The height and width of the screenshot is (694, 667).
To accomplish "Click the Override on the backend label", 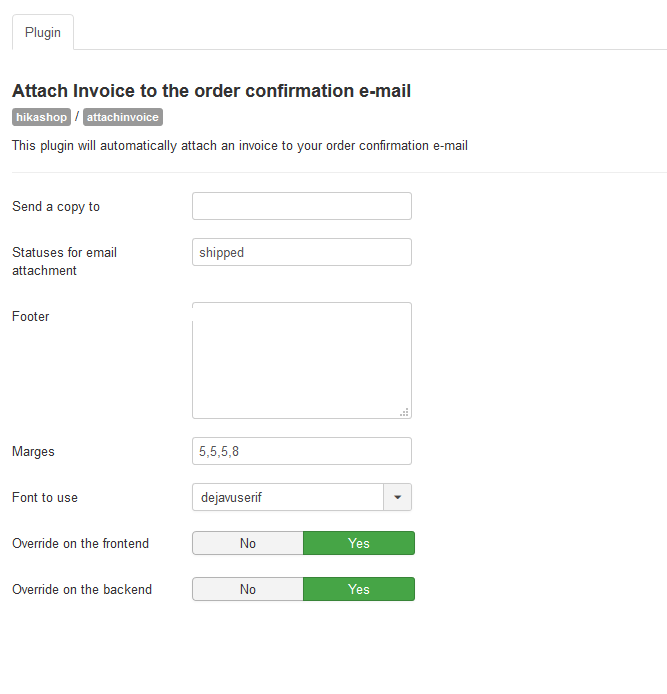I will (82, 590).
